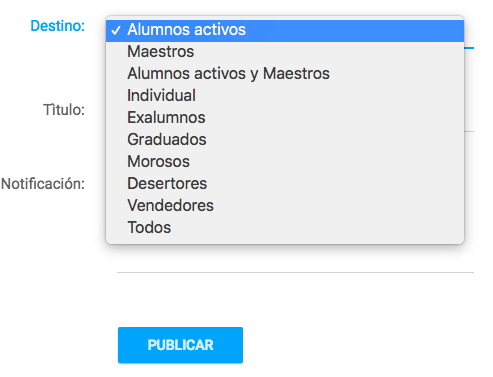Choose Maestros from the Destino list
This screenshot has width=493, height=377.
pyautogui.click(x=285, y=52)
